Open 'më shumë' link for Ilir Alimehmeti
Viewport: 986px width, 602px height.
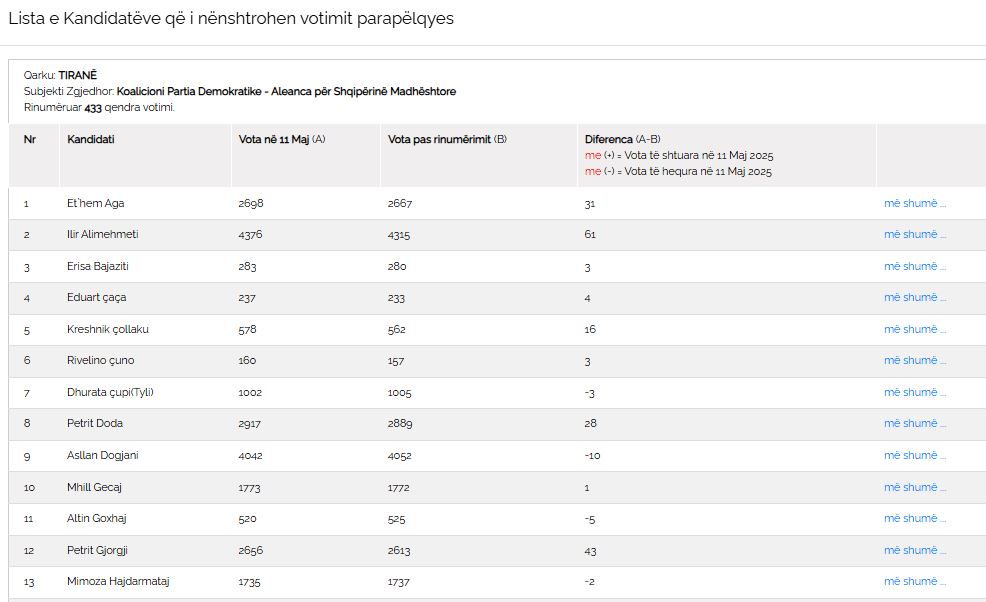pos(914,234)
